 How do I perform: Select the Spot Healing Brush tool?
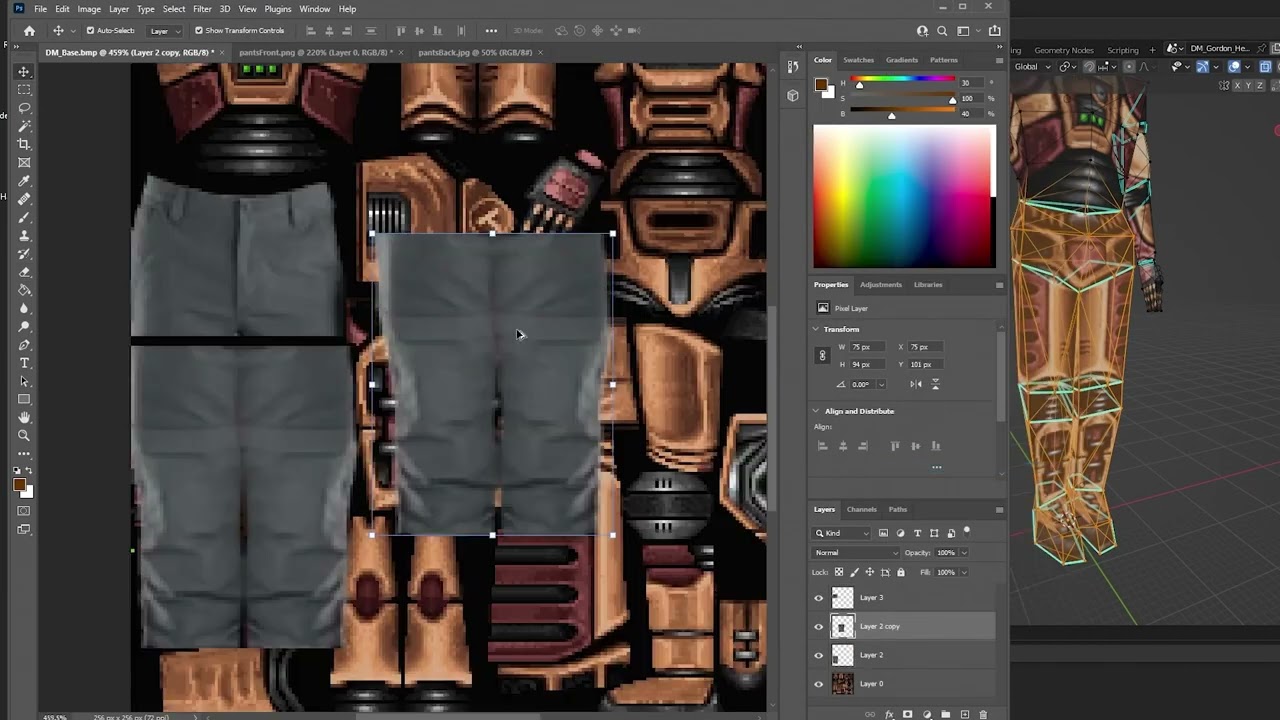click(24, 199)
